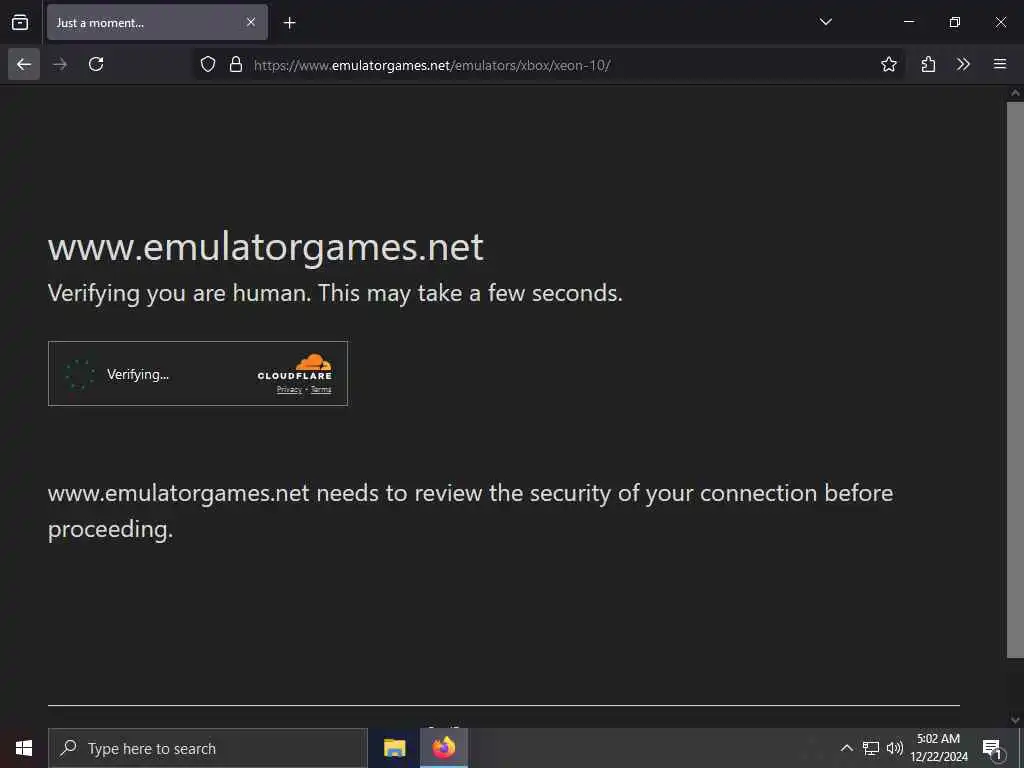Click the Verifying spinner indicator
This screenshot has height=768, width=1024.
coord(80,374)
